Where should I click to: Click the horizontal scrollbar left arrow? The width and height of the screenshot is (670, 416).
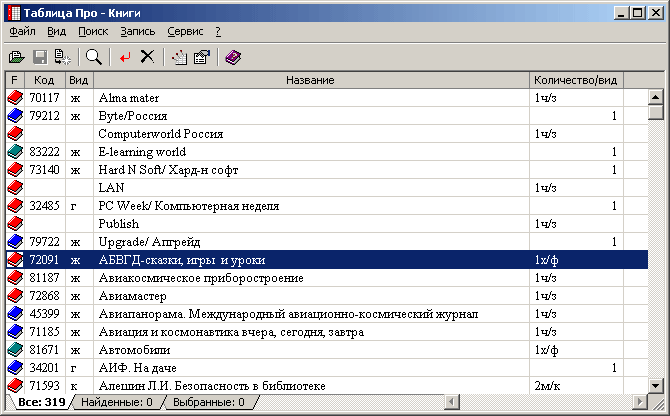point(452,402)
